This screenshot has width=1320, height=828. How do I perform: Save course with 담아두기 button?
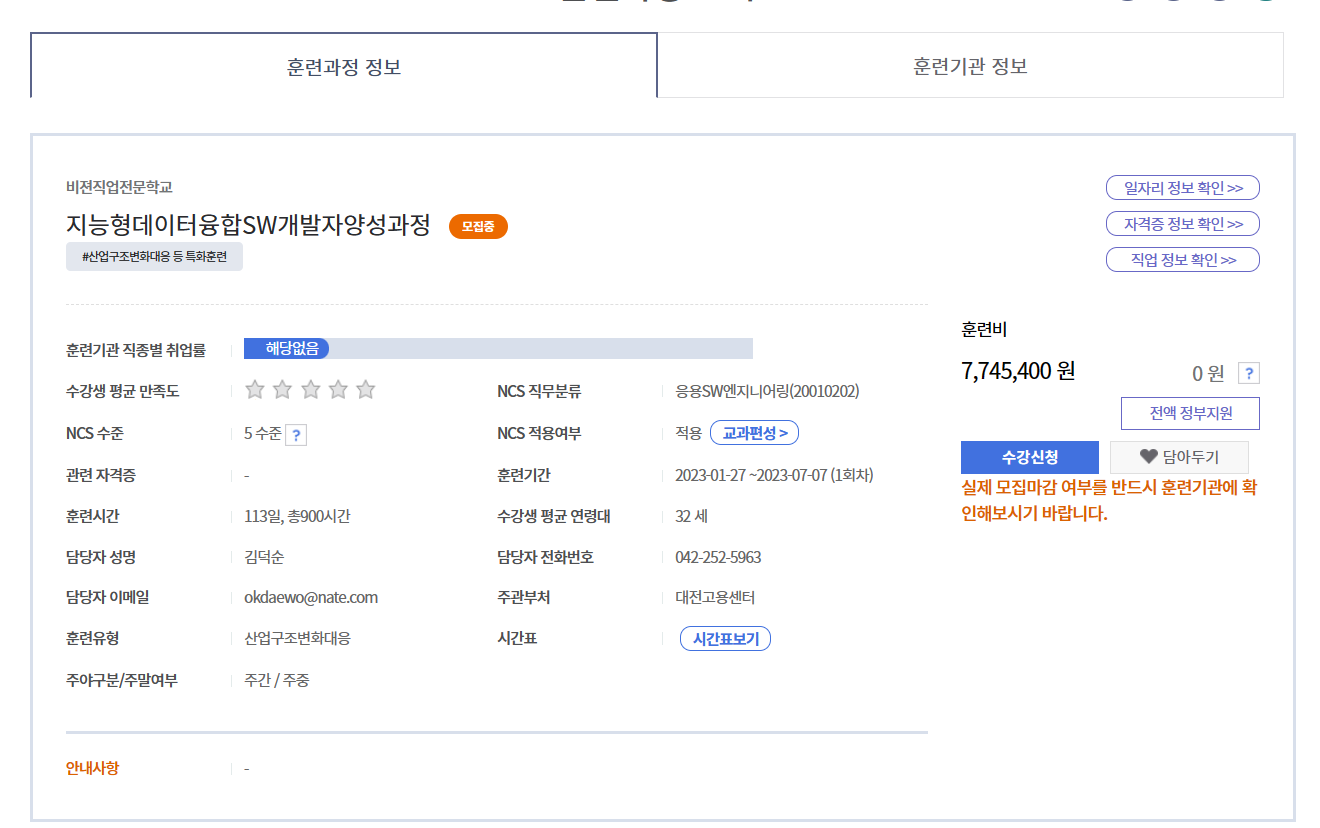(1179, 457)
